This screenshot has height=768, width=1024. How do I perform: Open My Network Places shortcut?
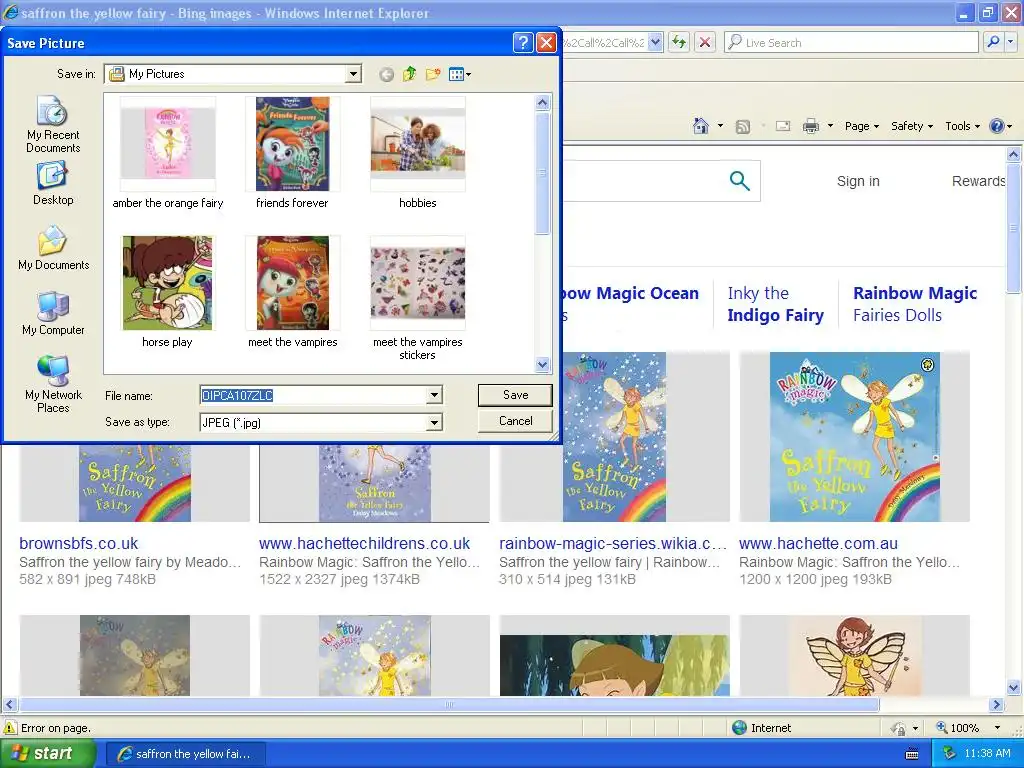(53, 384)
